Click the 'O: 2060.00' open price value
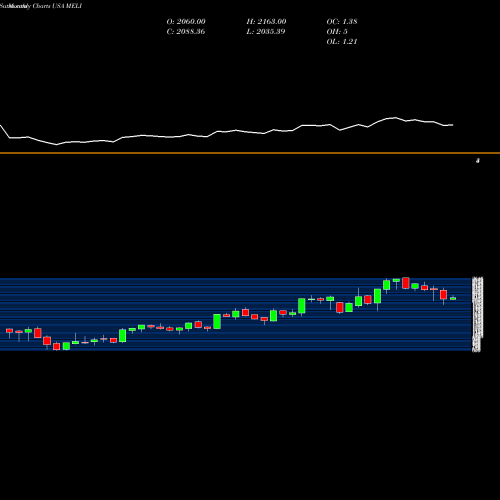 point(186,22)
